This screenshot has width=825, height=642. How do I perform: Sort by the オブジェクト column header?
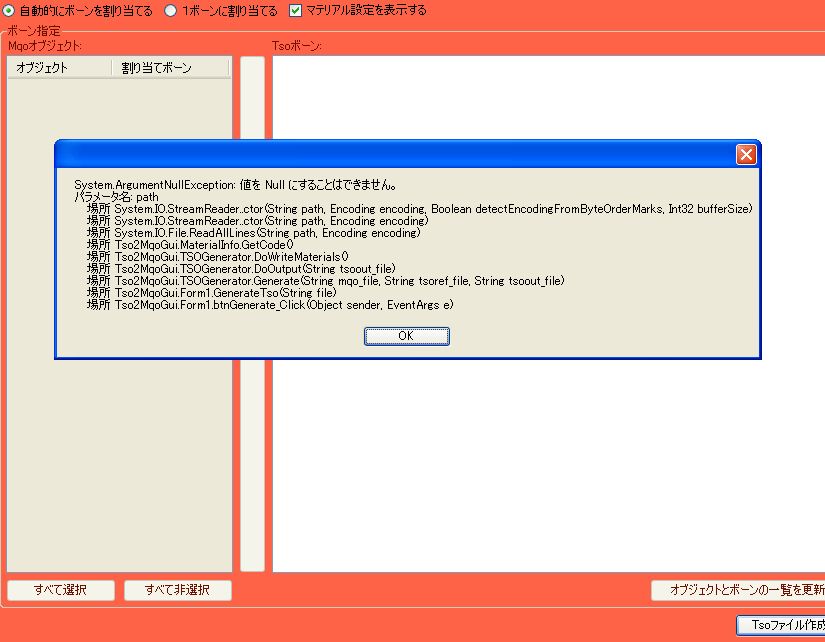click(58, 68)
